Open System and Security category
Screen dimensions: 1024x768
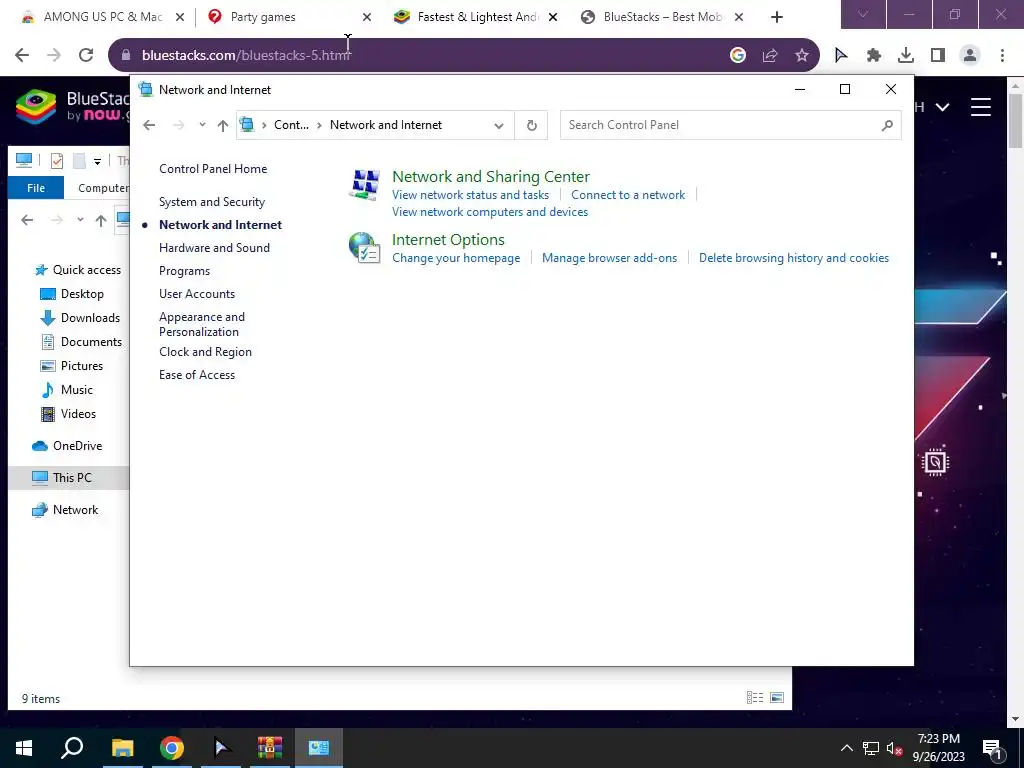coord(212,202)
